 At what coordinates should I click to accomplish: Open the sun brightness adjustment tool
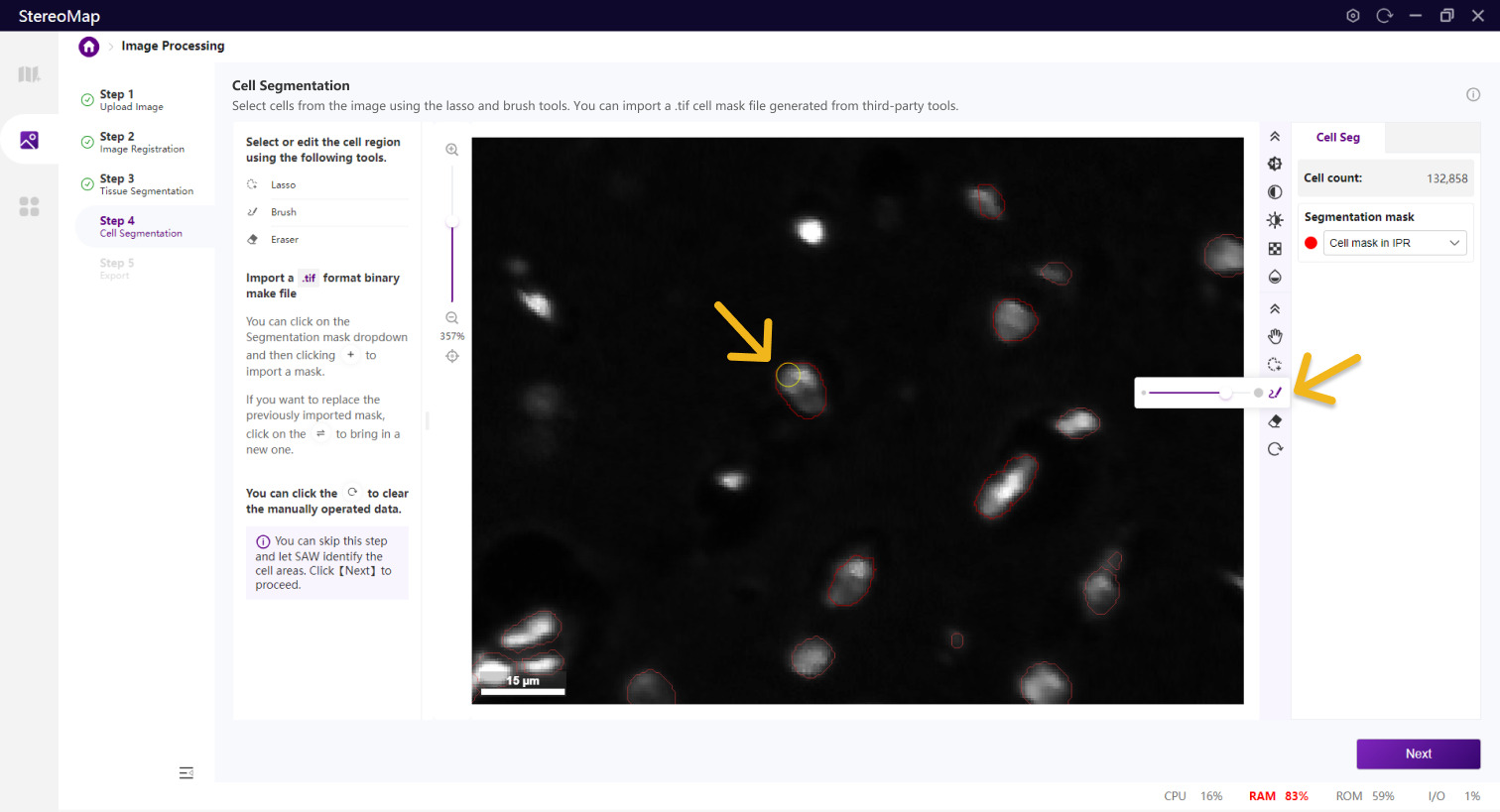[x=1275, y=220]
